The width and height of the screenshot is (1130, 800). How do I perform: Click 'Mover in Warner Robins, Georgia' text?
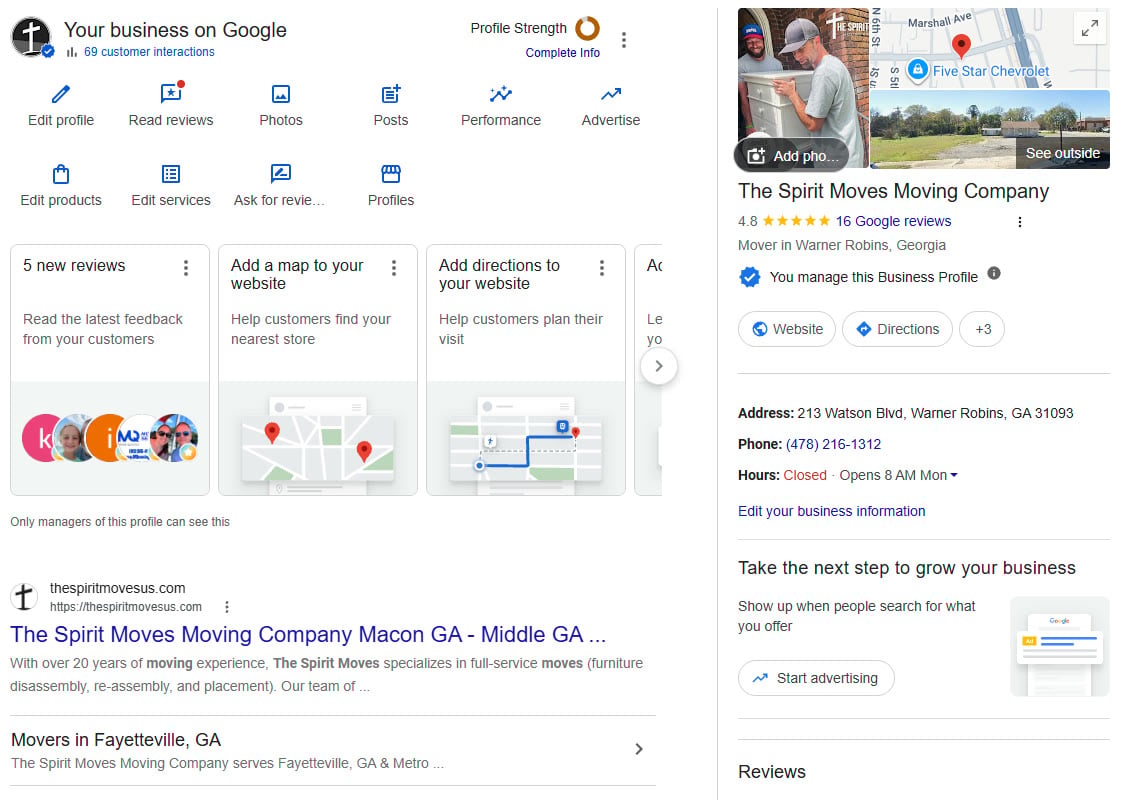tap(842, 245)
